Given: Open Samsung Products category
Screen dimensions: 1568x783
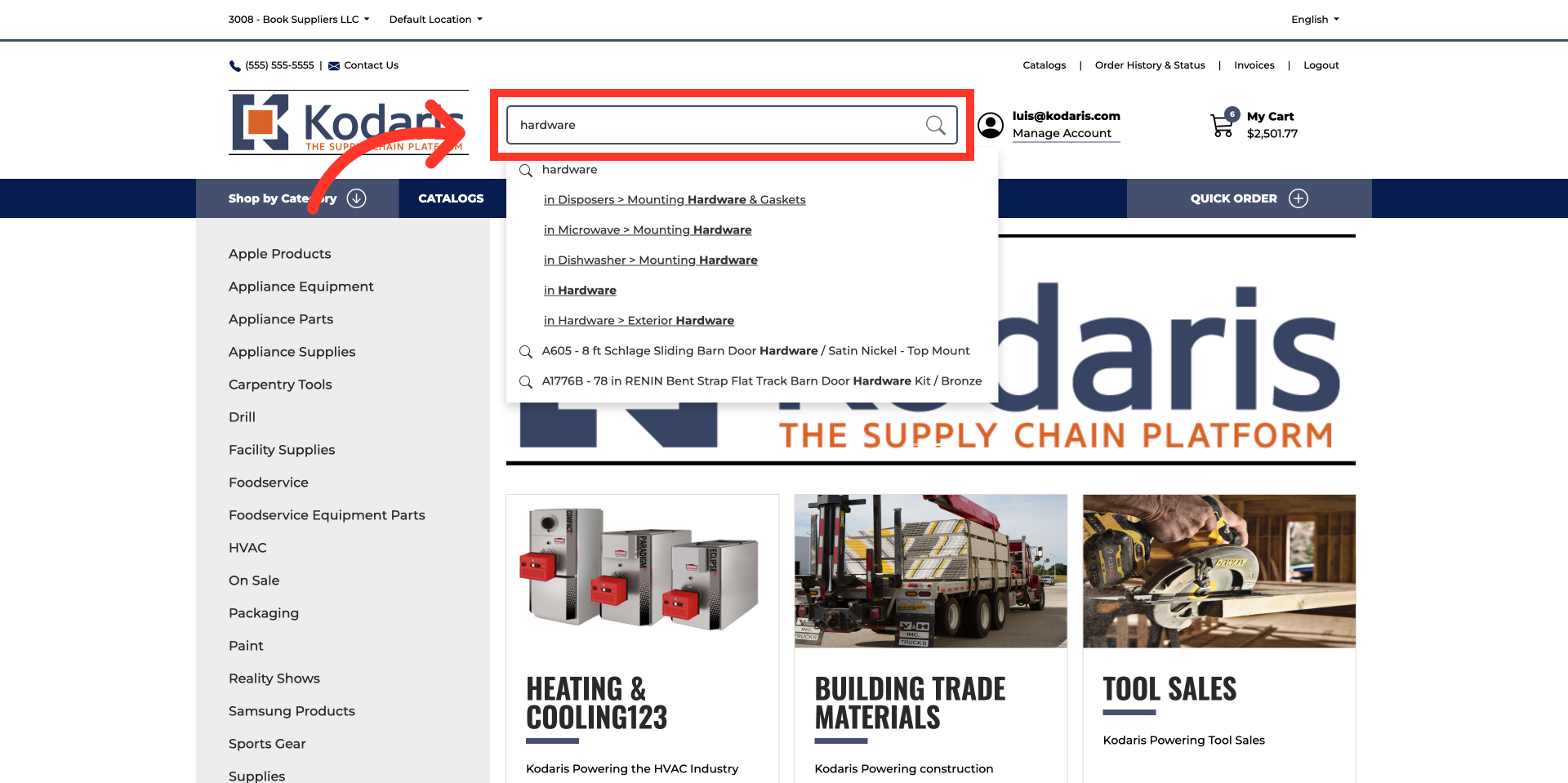Looking at the screenshot, I should coord(292,711).
